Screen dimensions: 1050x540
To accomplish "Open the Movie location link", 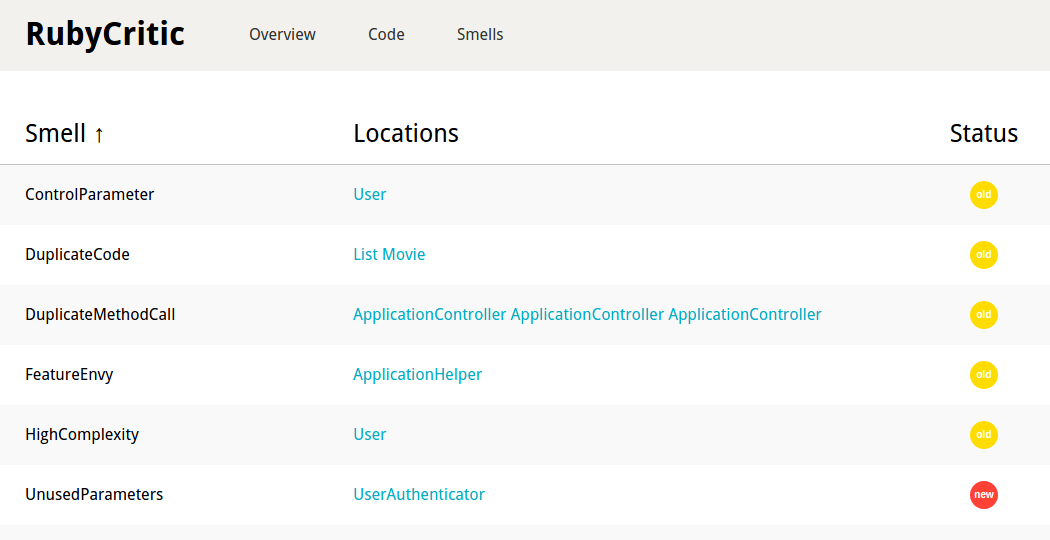I will 404,255.
